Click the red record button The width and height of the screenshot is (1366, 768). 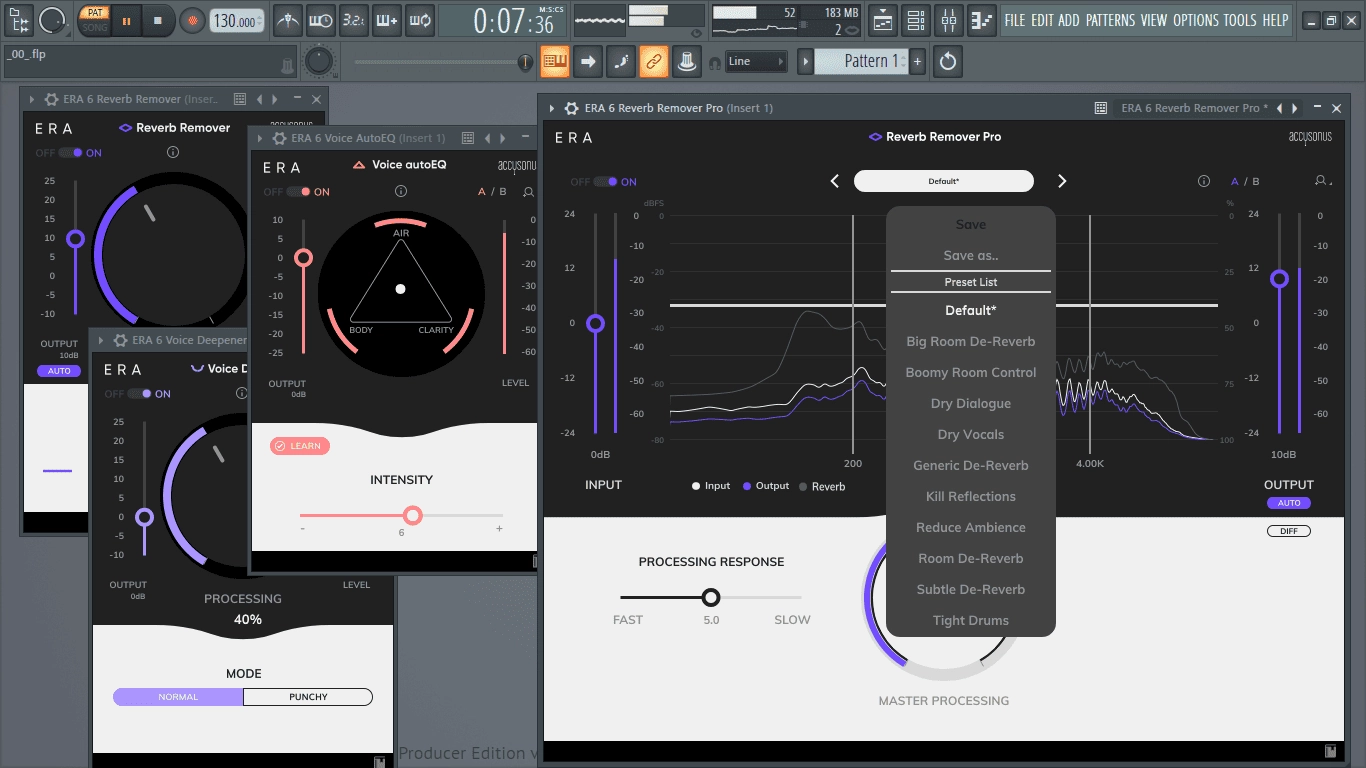coord(193,20)
